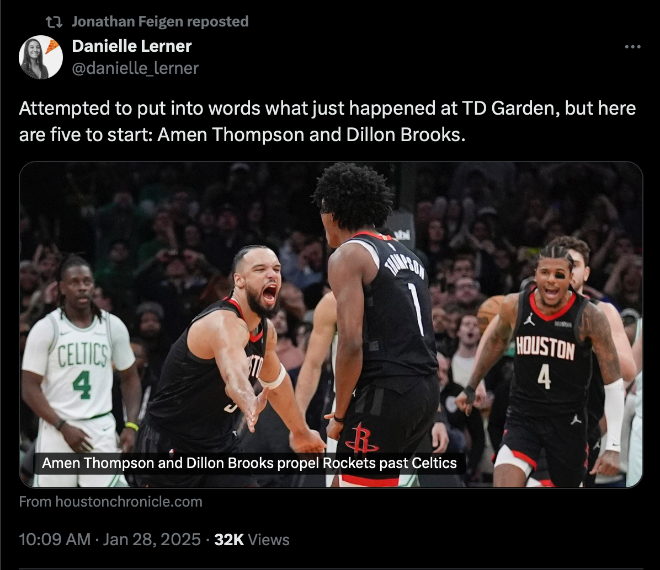The width and height of the screenshot is (660, 570).
Task: Click the Jan 28, 2025 date
Action: 152,540
